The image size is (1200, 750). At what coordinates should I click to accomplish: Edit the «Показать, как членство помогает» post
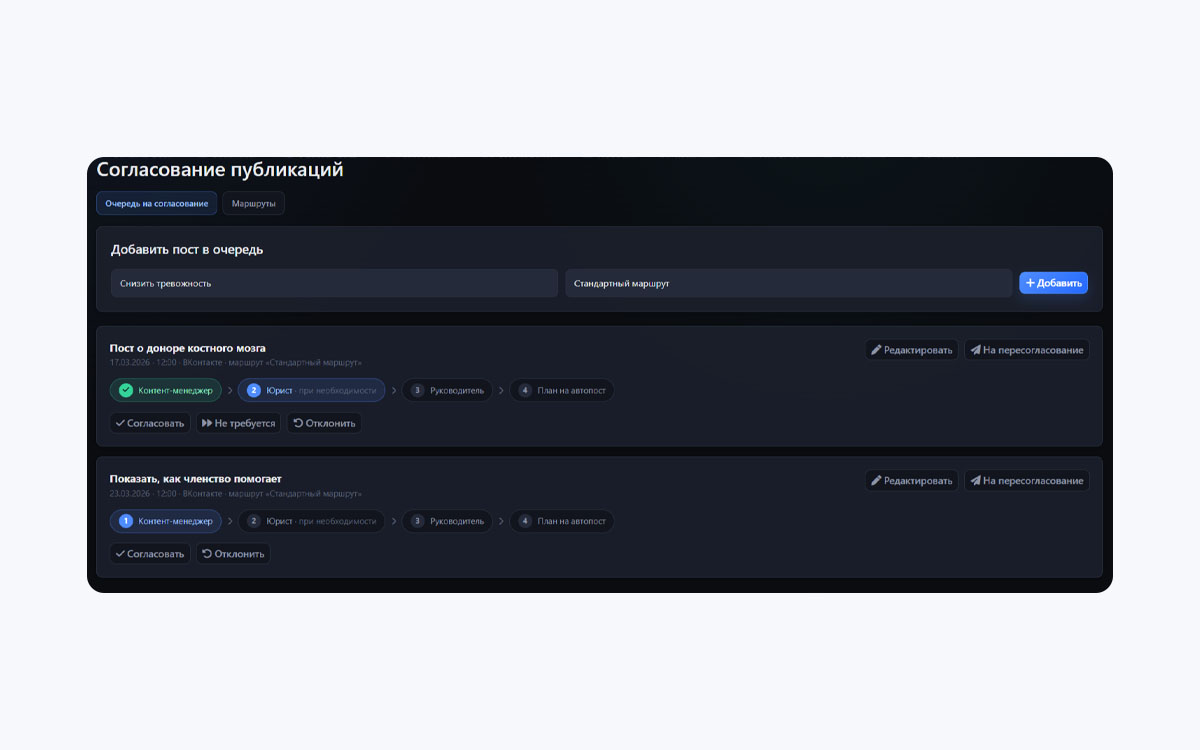tap(911, 480)
